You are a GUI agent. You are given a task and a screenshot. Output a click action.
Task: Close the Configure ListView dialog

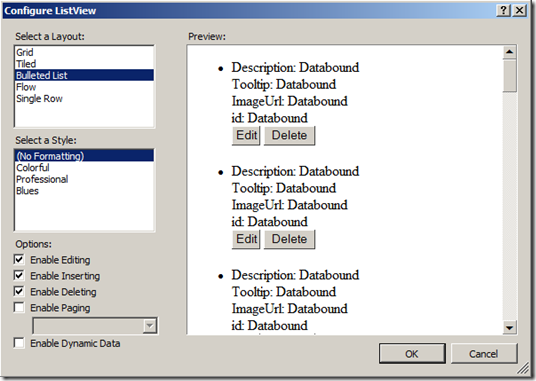(x=519, y=10)
